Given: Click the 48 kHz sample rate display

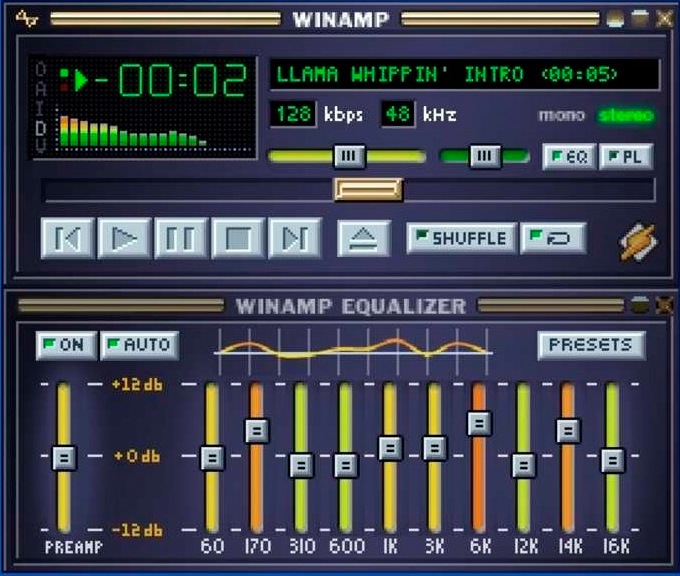Looking at the screenshot, I should (x=398, y=115).
